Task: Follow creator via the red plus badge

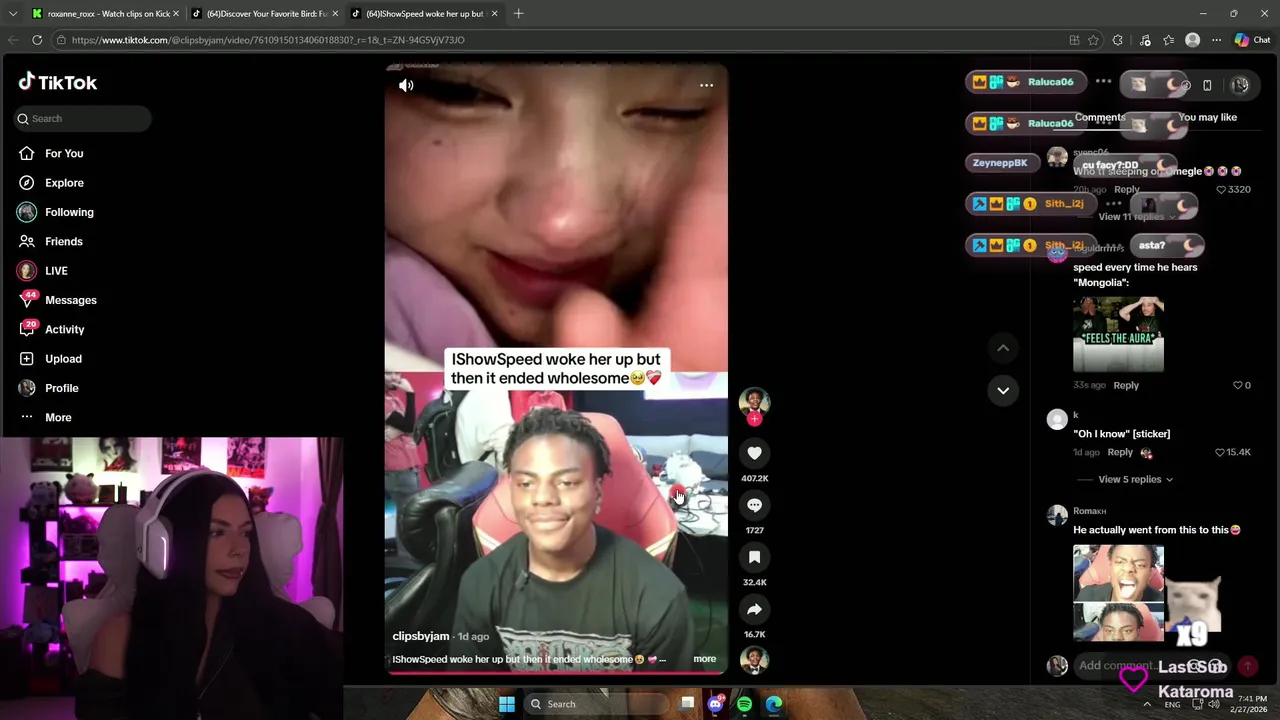Action: tap(754, 419)
